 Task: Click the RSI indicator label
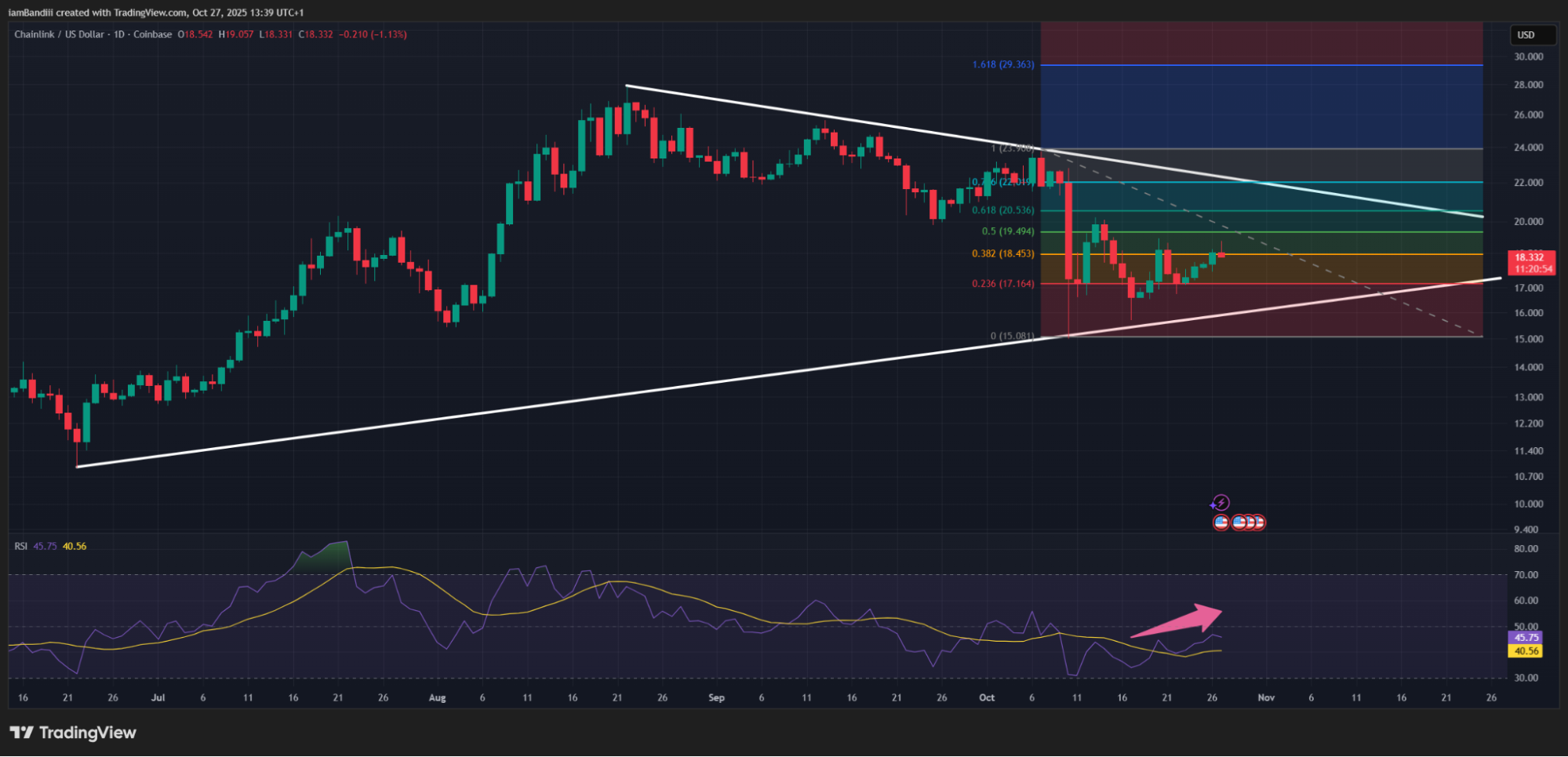click(20, 546)
